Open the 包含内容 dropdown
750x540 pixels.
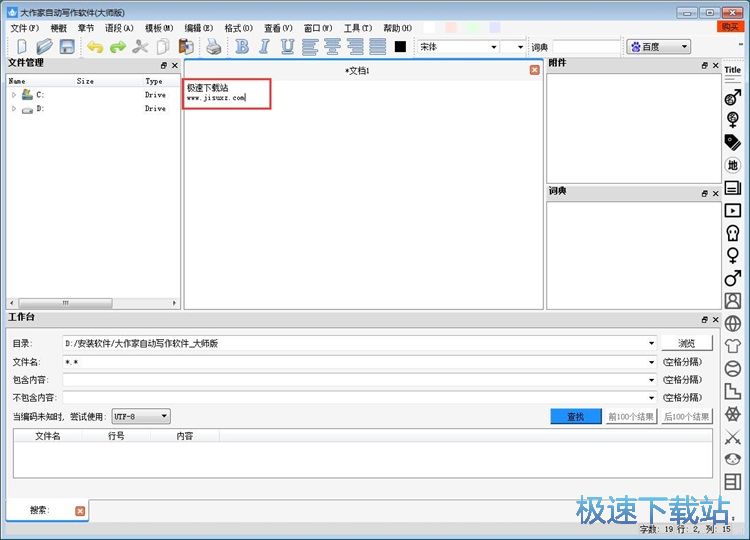point(651,380)
